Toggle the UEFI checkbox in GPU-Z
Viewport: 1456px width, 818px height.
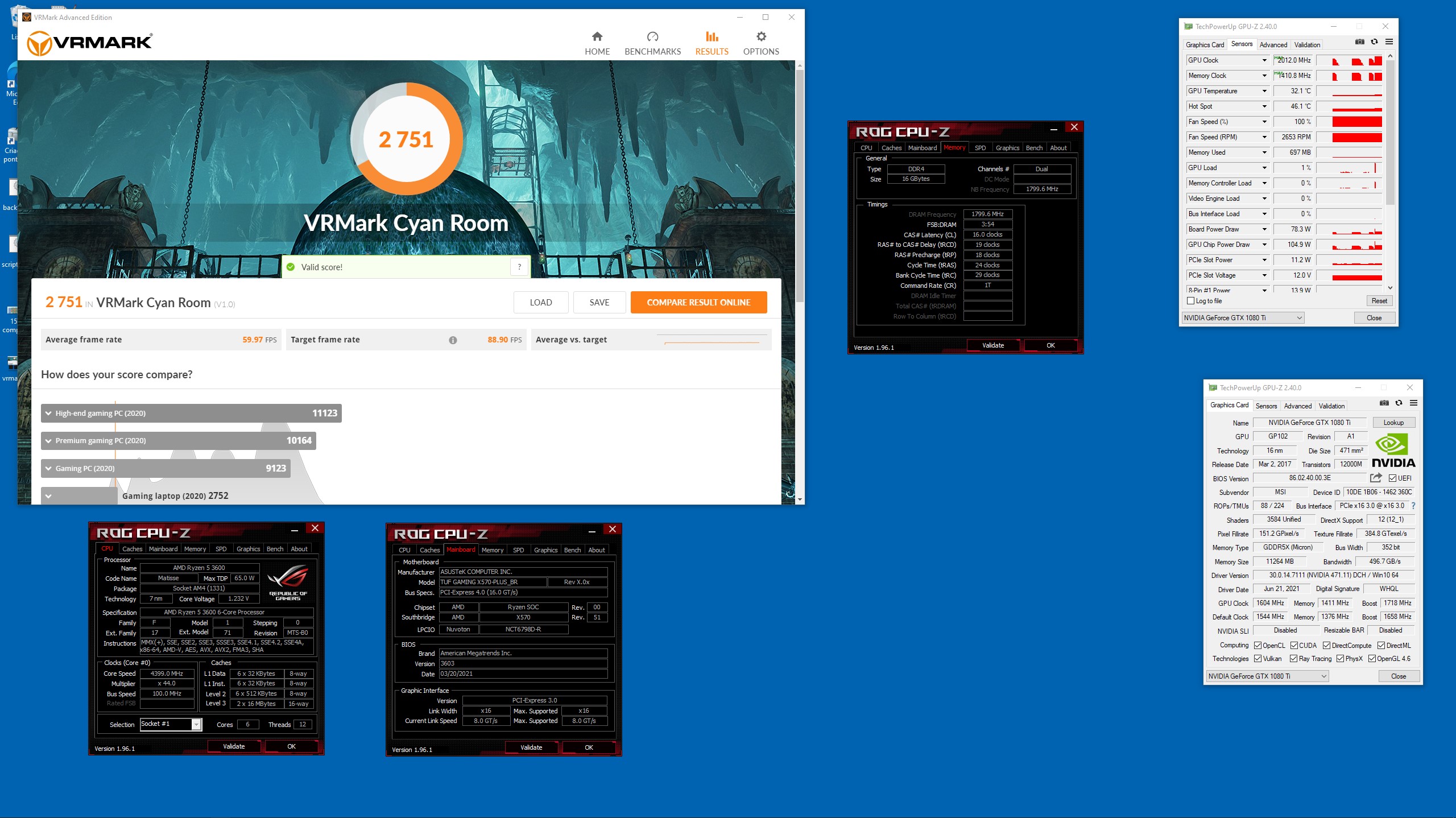[x=1392, y=478]
